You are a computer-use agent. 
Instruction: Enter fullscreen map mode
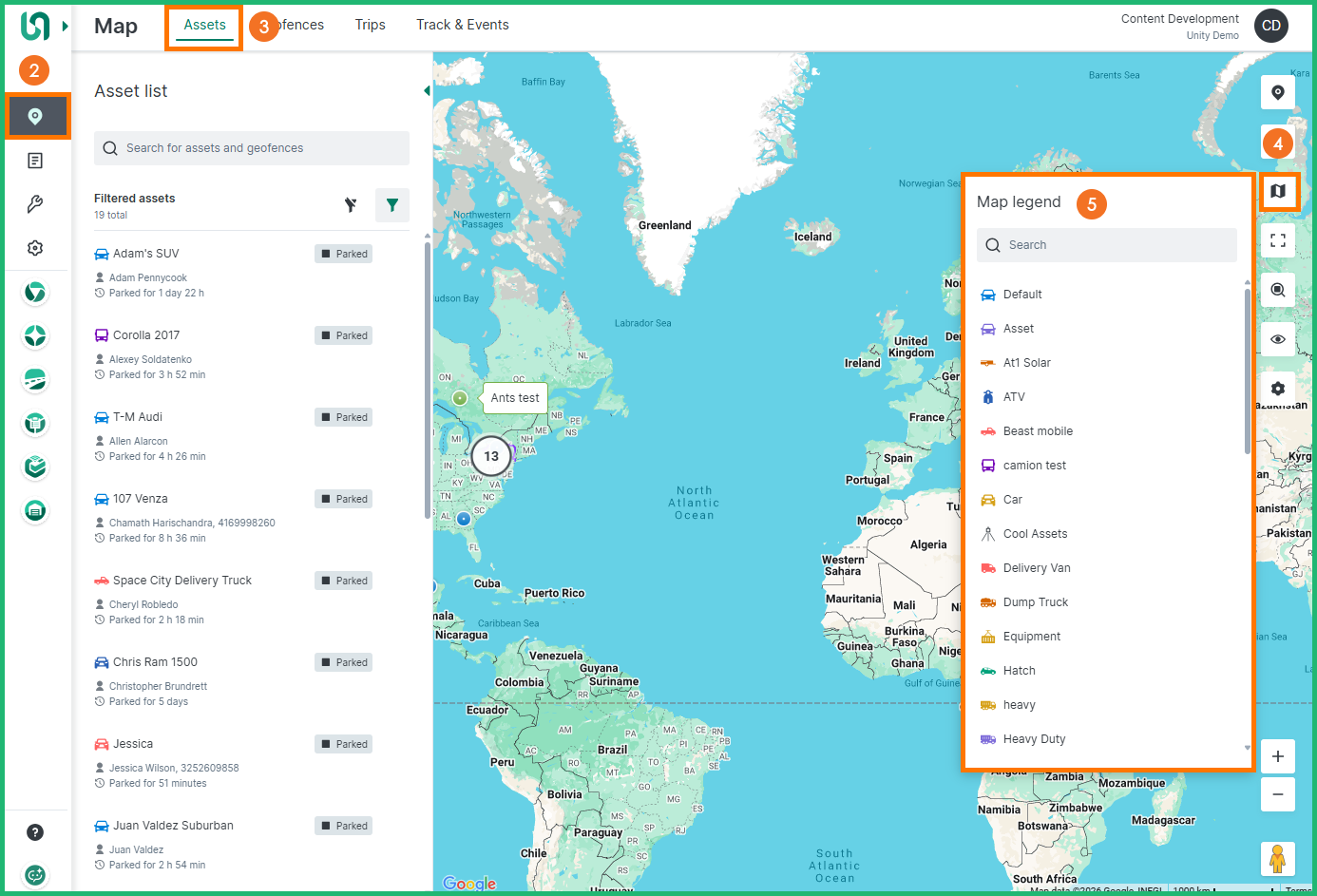[x=1278, y=240]
